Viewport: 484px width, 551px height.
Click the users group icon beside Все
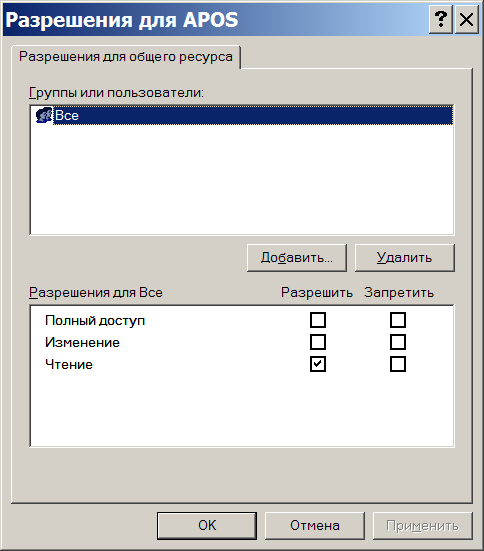point(44,115)
